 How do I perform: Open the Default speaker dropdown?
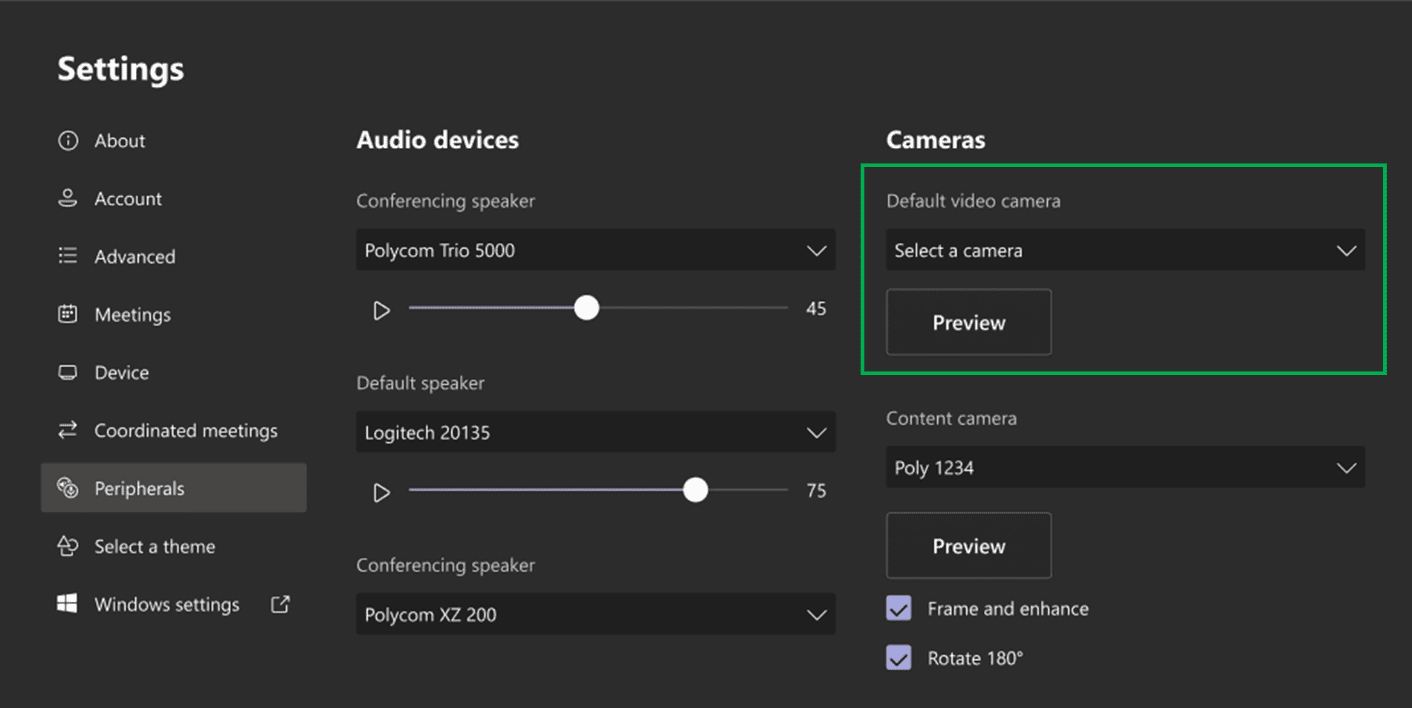pos(595,432)
